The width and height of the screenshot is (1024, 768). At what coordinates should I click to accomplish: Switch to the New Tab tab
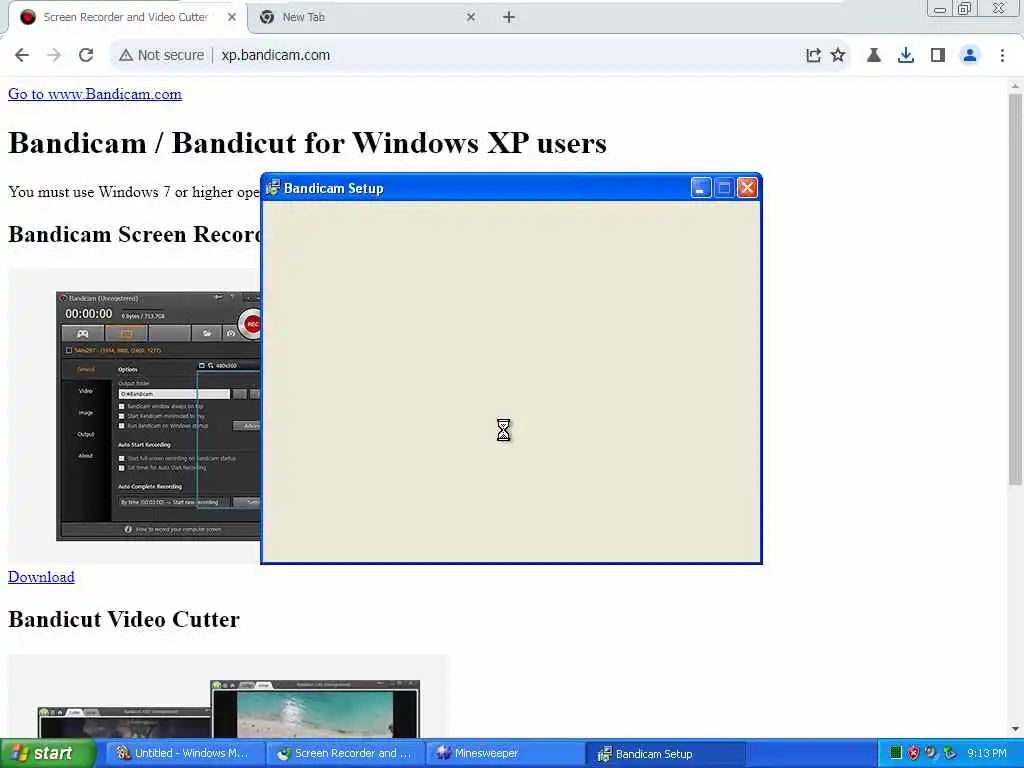tap(366, 18)
